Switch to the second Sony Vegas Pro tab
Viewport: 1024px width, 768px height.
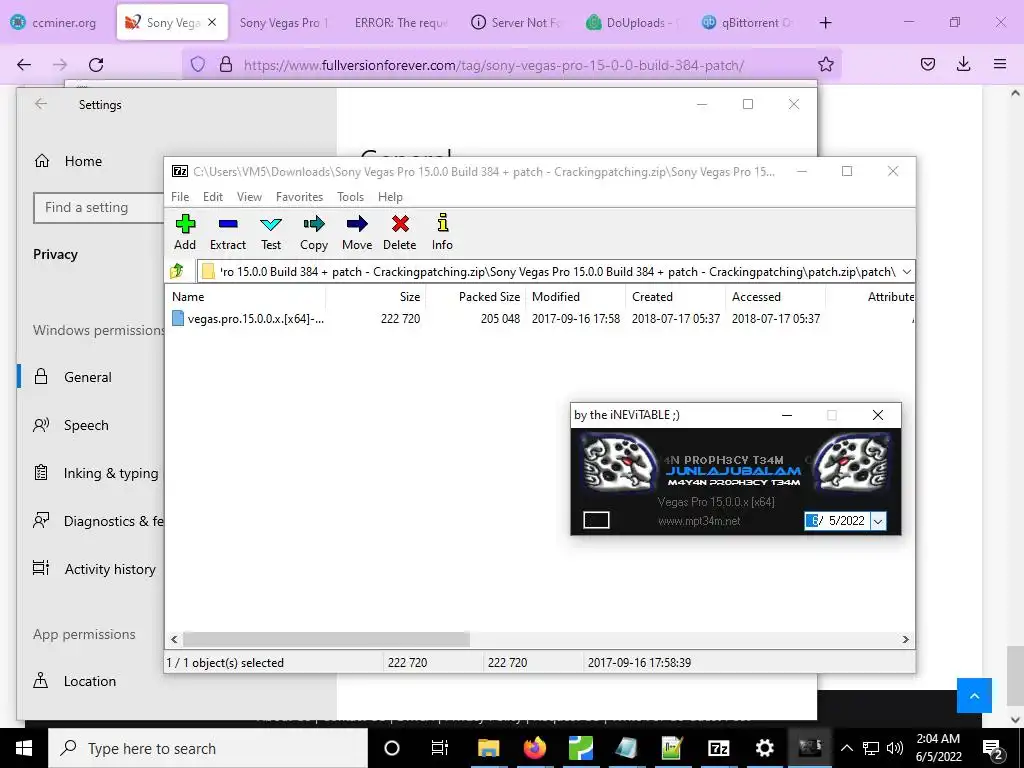[283, 23]
